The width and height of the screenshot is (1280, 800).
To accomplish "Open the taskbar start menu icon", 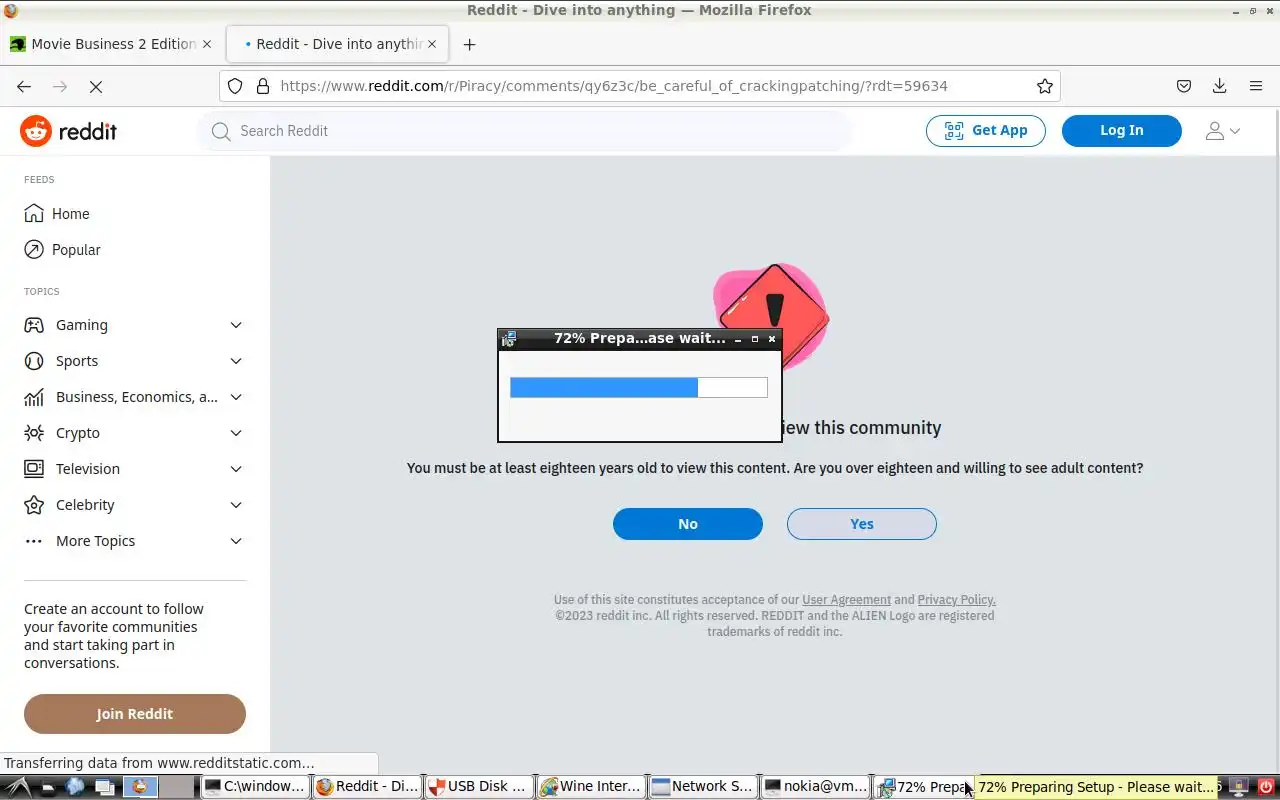I will click(x=20, y=787).
